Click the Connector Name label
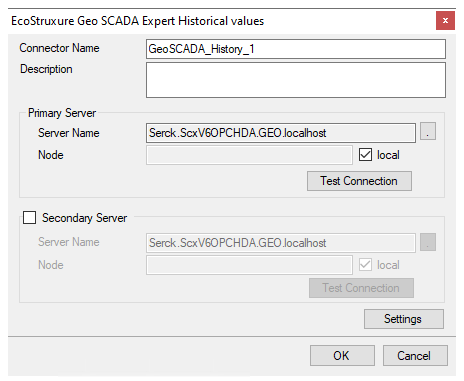The width and height of the screenshot is (464, 381). [x=59, y=48]
